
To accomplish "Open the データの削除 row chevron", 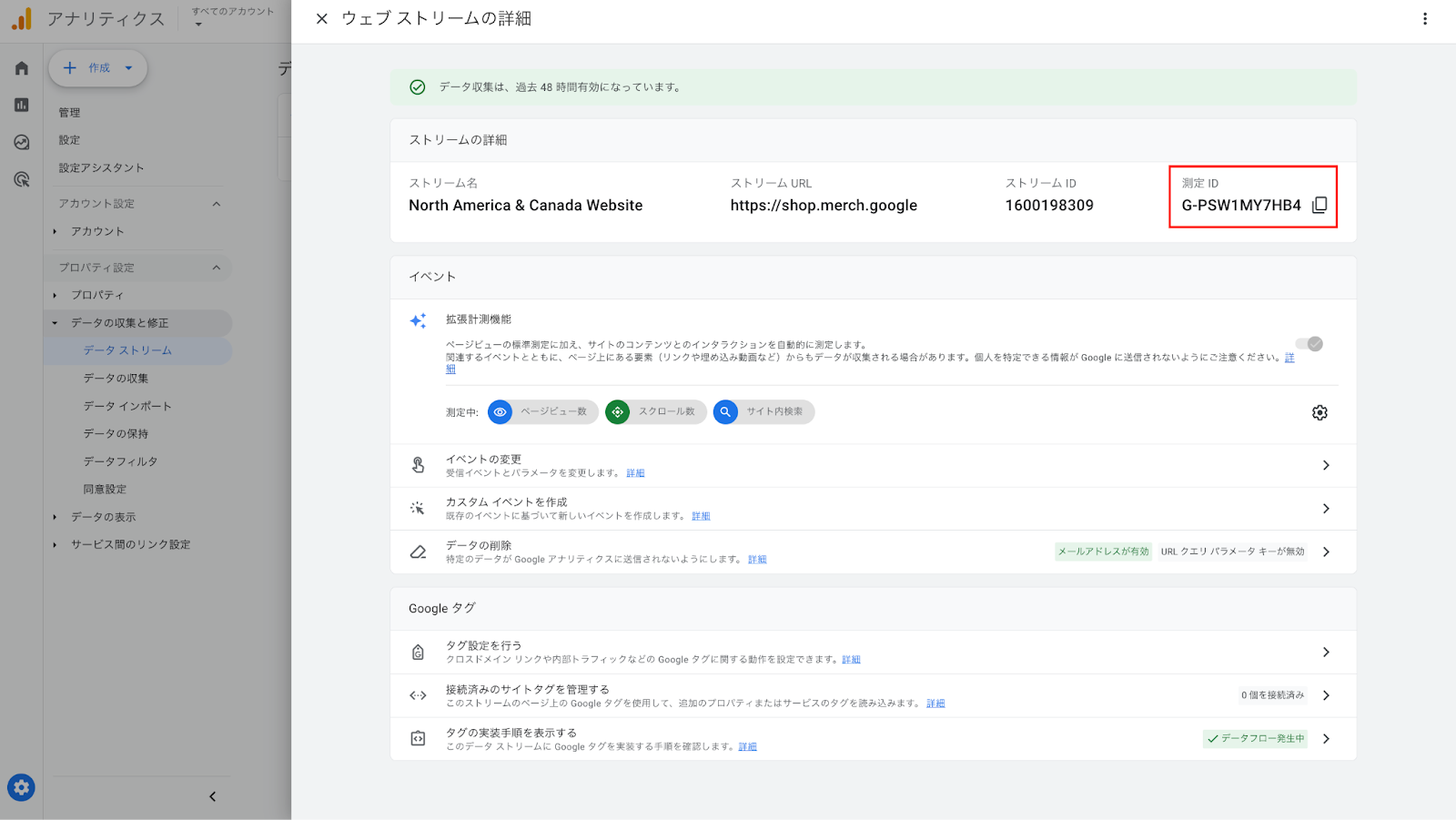I will tap(1326, 552).
